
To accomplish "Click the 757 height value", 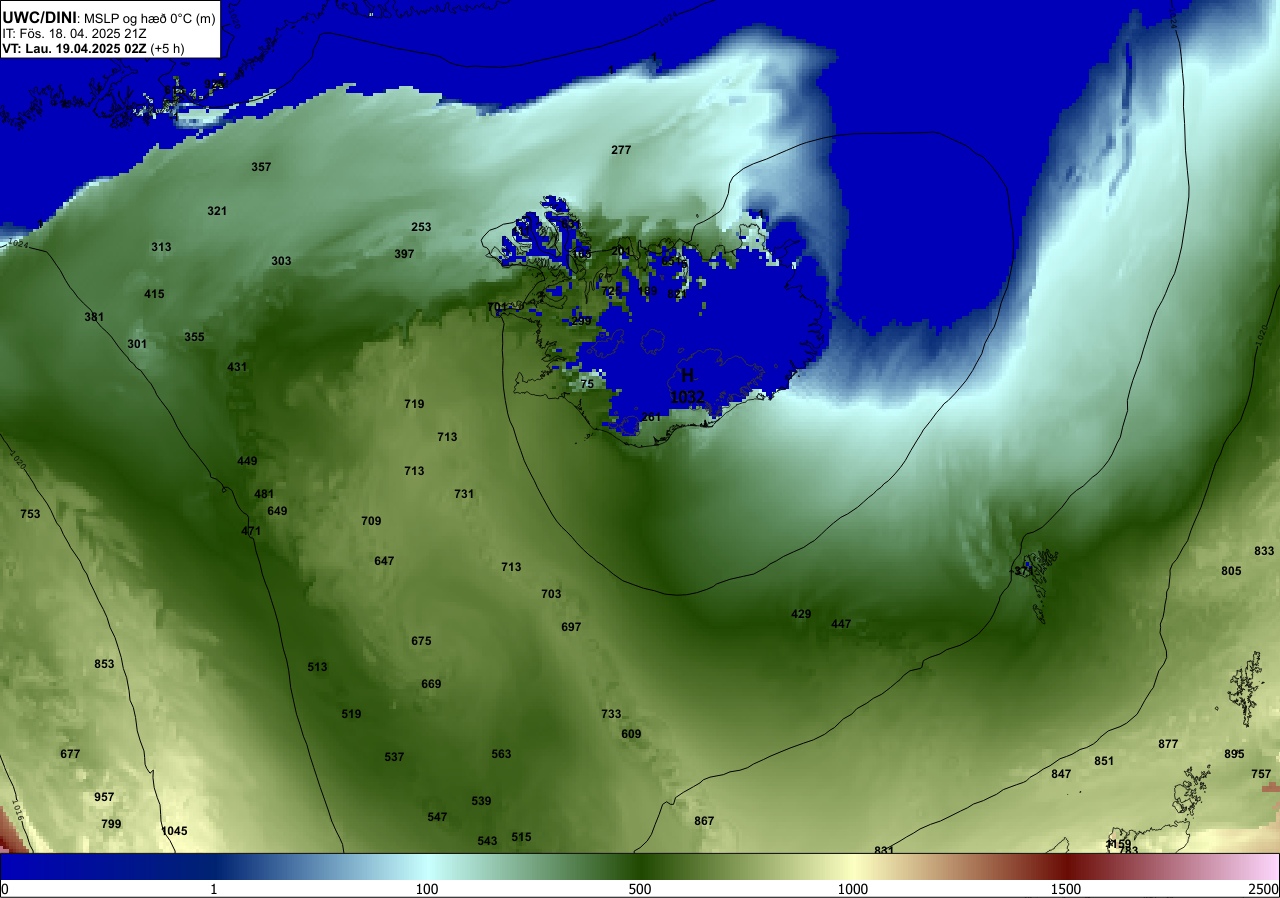I will coord(1261,774).
